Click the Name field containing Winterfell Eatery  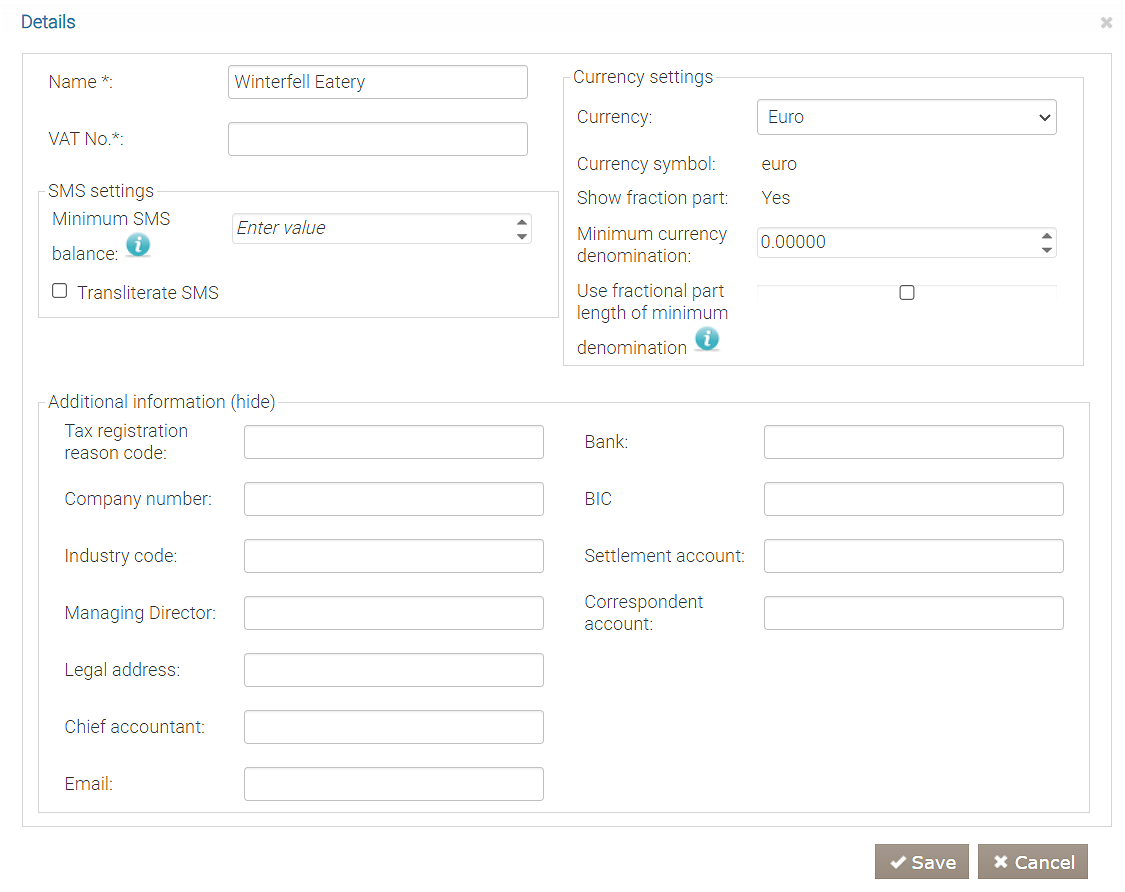coord(377,82)
